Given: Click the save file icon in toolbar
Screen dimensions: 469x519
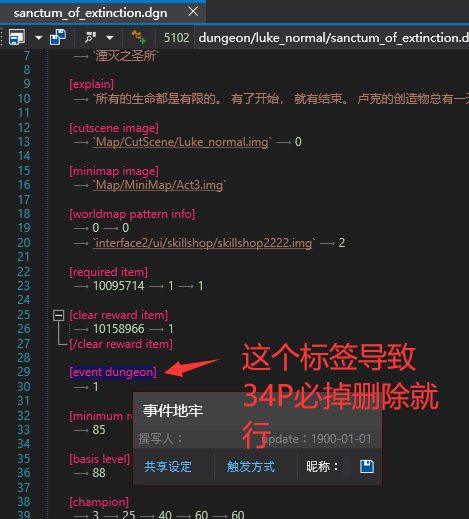Looking at the screenshot, I should pyautogui.click(x=17, y=37).
